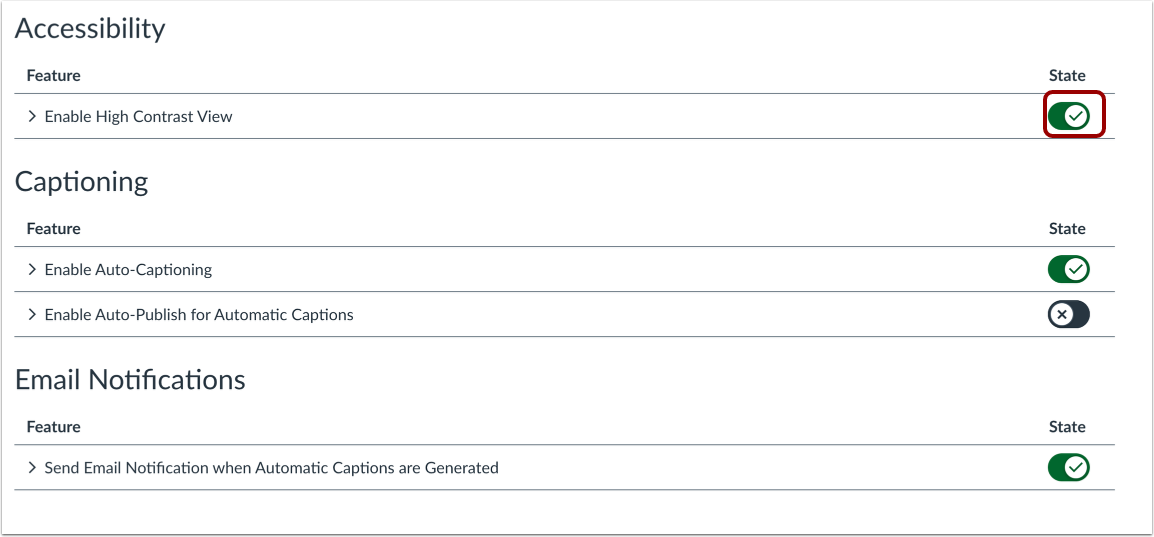This screenshot has height=537, width=1154.
Task: Expand the Enable Auto-Captioning row arrow
Action: 32,270
